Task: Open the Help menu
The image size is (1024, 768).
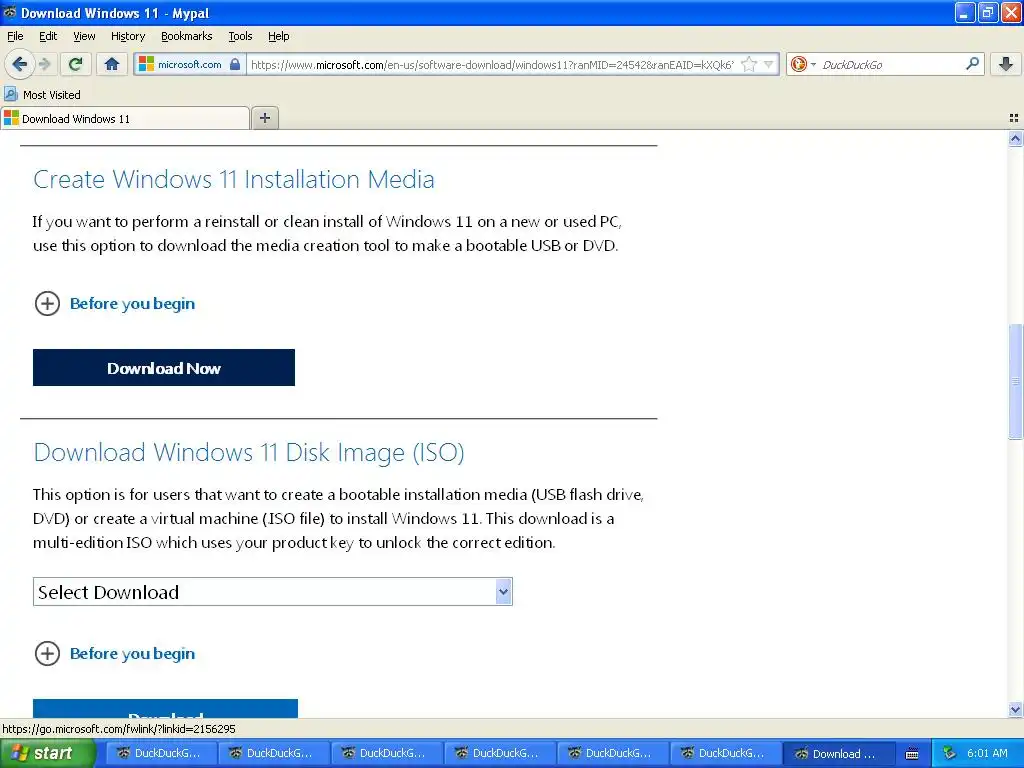Action: click(279, 36)
